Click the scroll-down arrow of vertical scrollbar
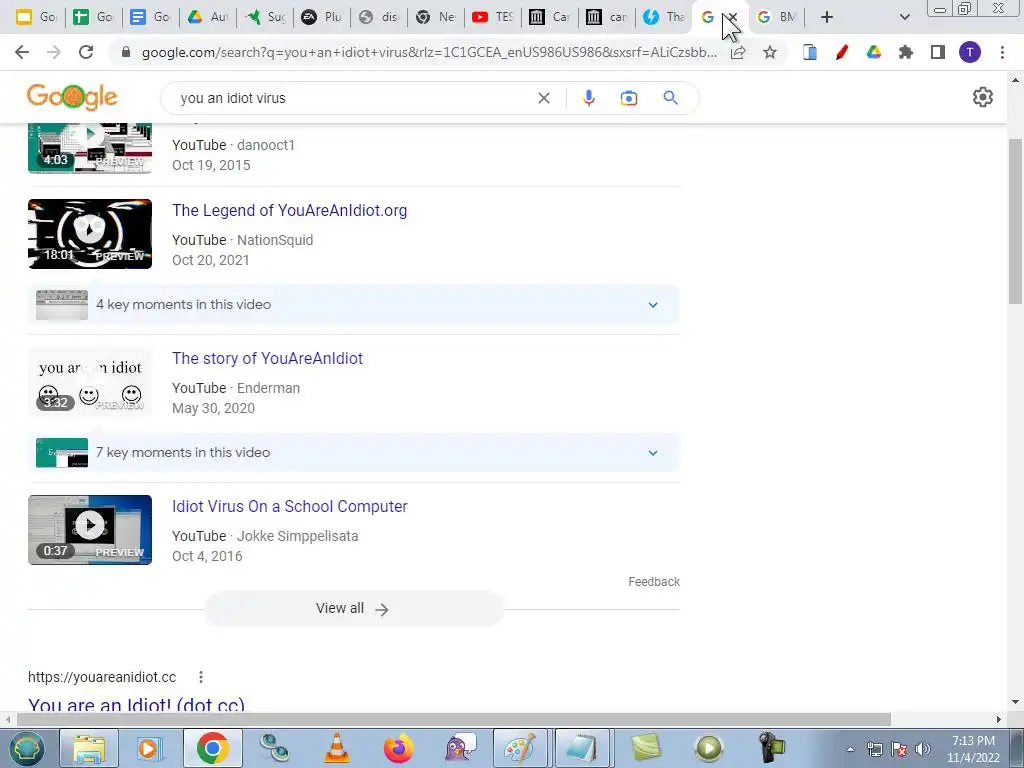 pos(1015,702)
